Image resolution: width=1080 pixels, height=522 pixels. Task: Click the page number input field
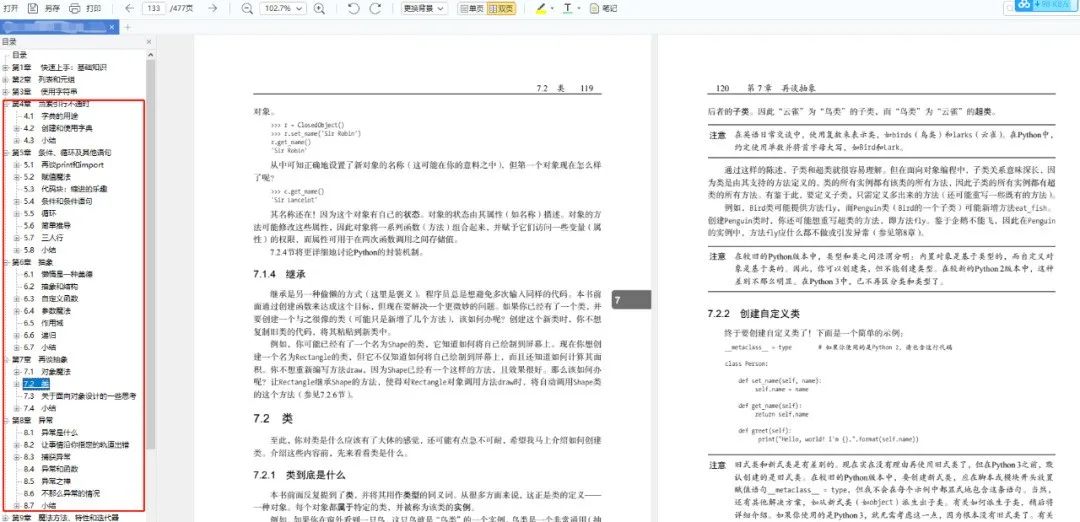pos(154,8)
